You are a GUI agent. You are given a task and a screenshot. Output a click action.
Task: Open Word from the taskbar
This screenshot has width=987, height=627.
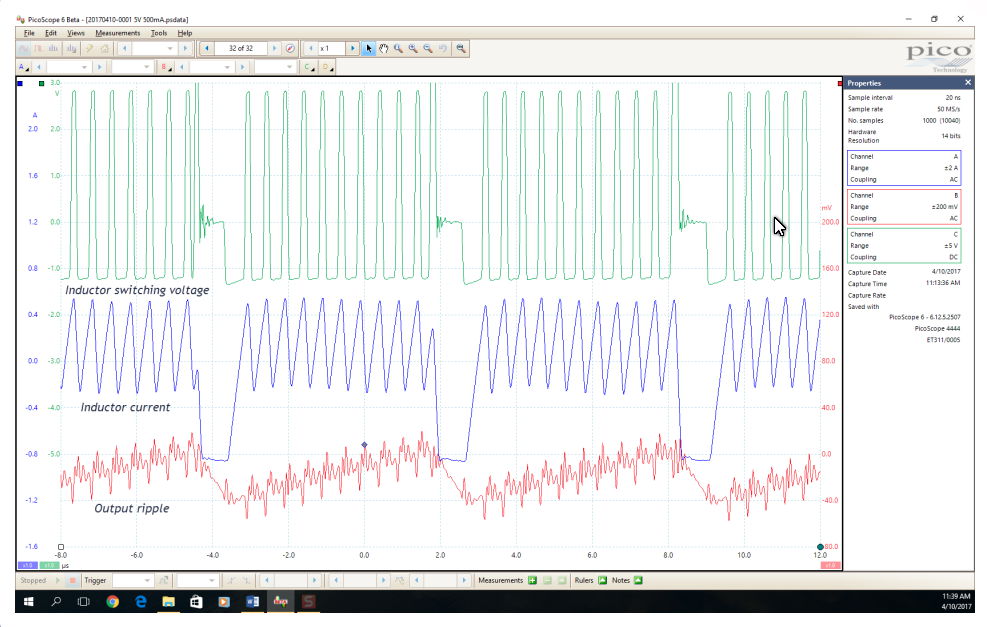[252, 602]
